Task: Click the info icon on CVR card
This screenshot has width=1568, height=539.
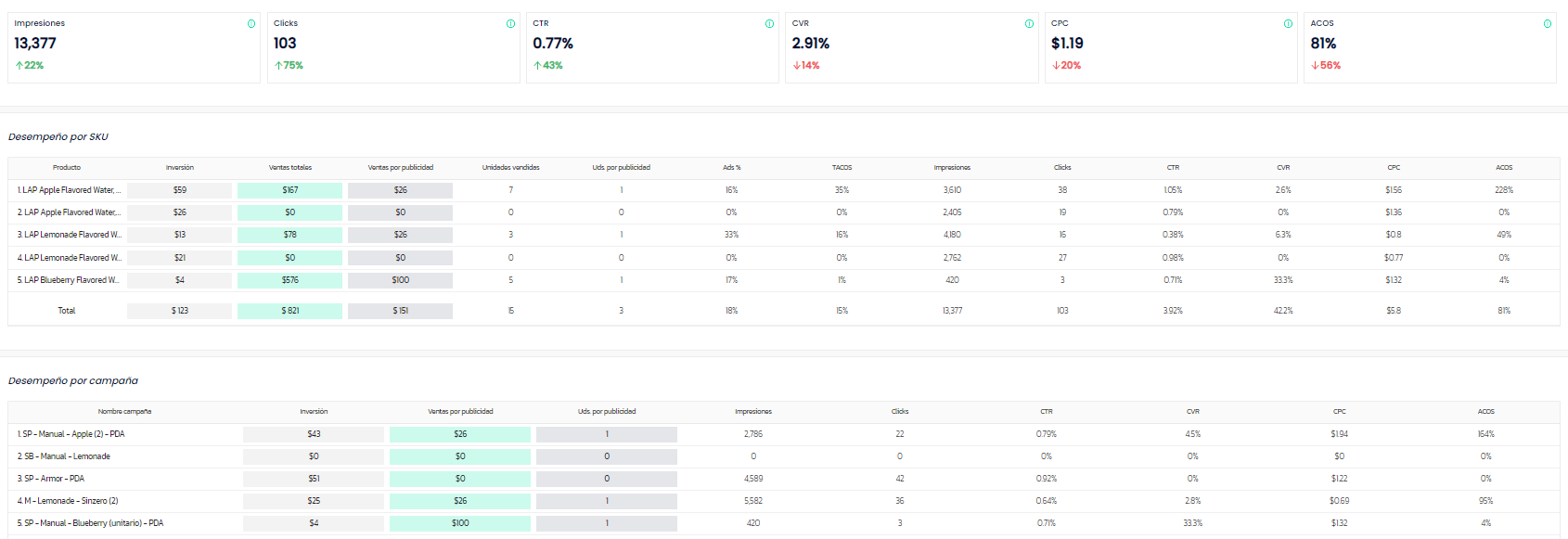Action: (x=1029, y=24)
